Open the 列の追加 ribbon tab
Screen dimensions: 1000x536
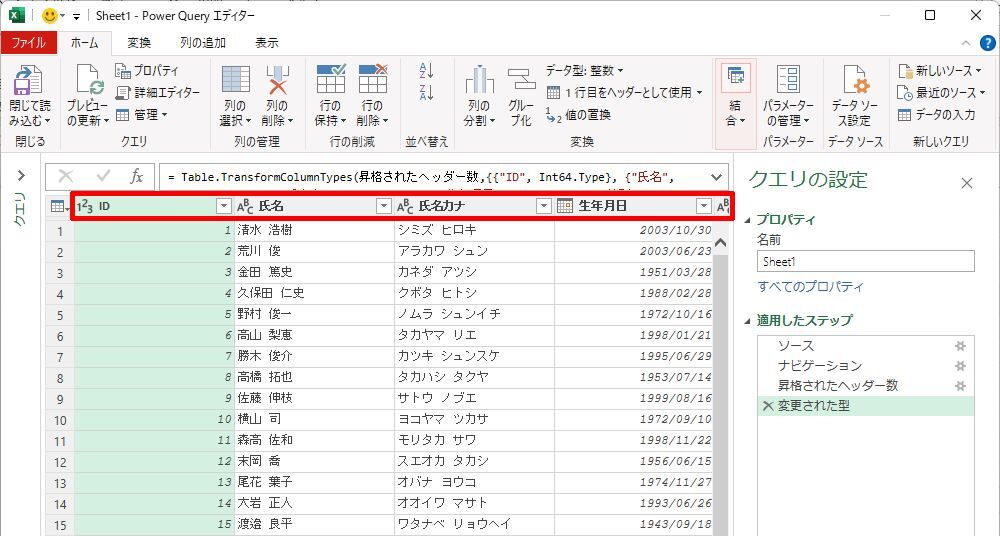click(202, 43)
